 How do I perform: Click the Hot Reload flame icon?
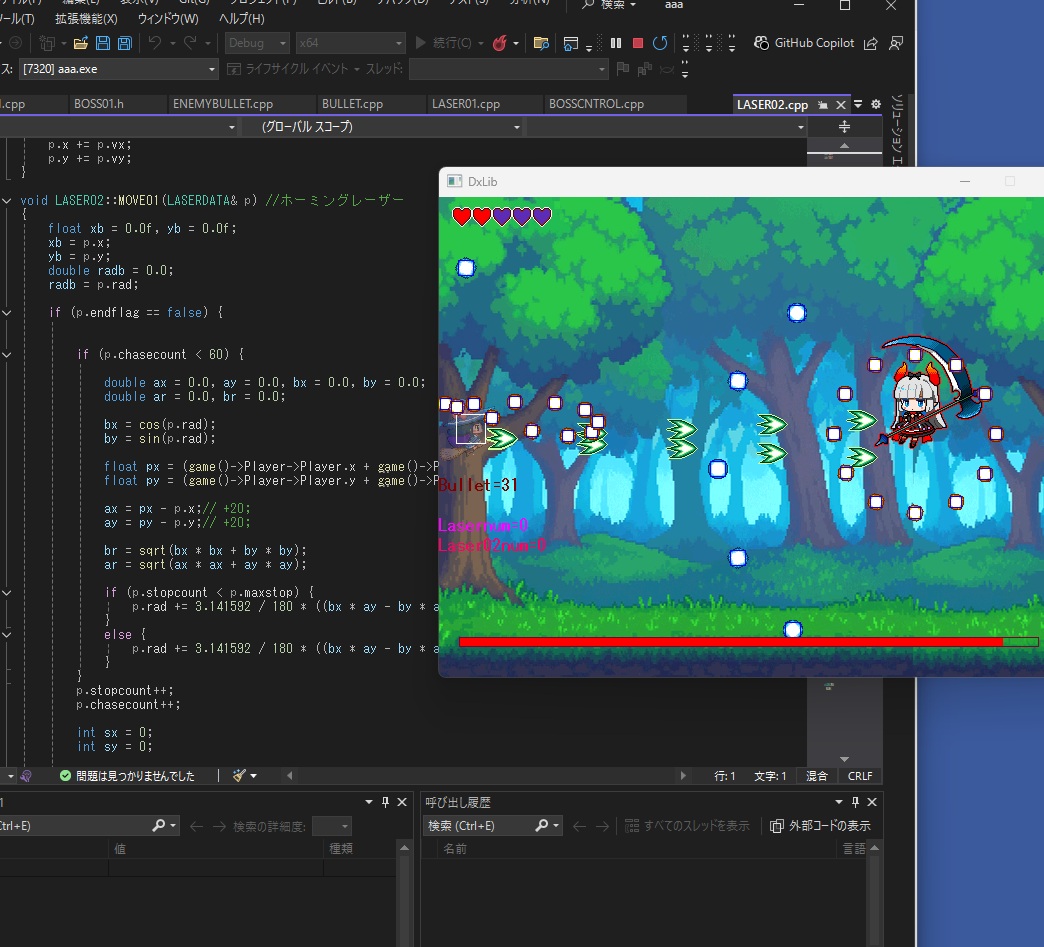click(499, 43)
